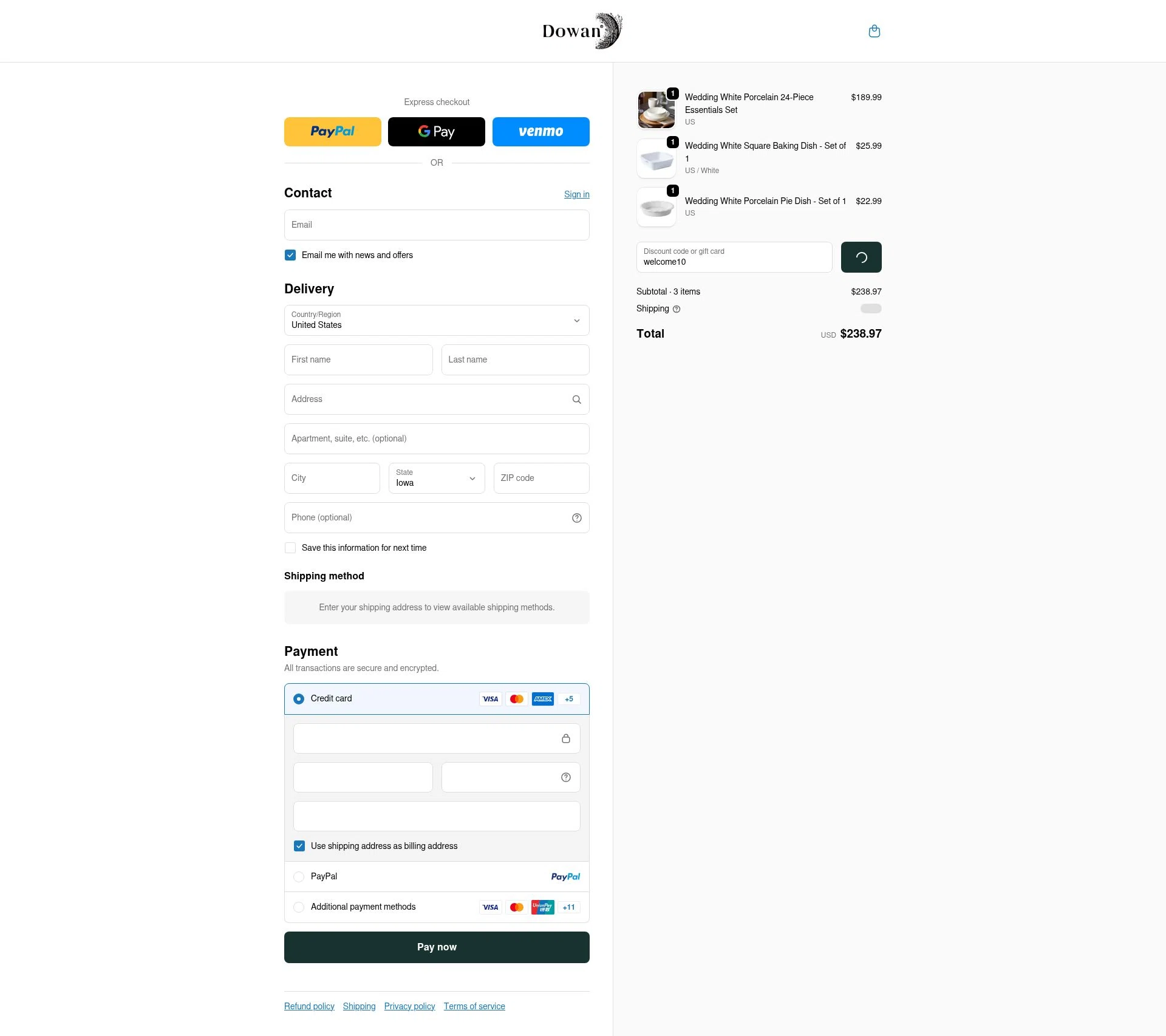Image resolution: width=1166 pixels, height=1036 pixels.
Task: Click the discount code apply button
Action: click(861, 257)
